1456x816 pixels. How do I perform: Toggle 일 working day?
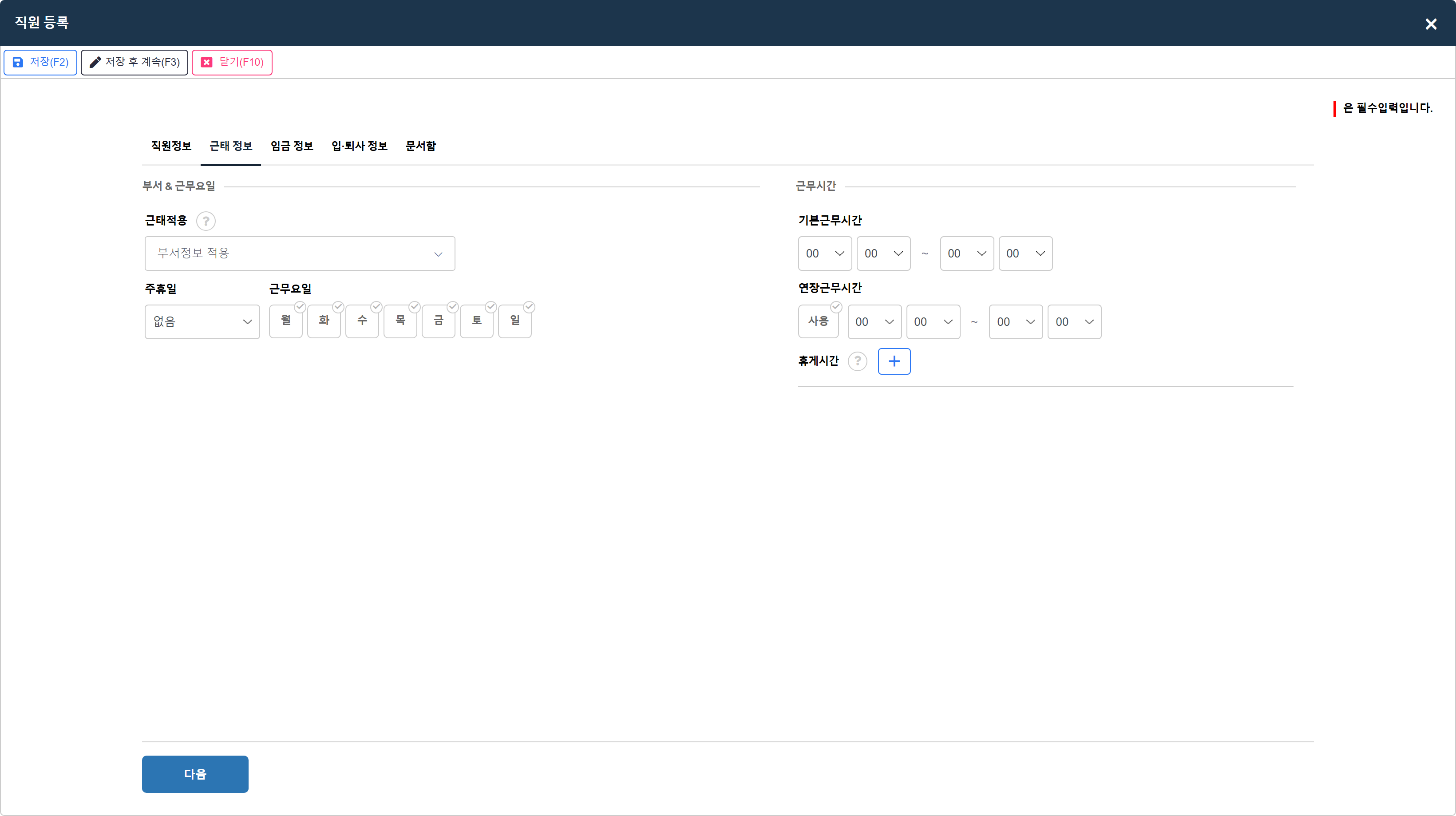point(515,321)
